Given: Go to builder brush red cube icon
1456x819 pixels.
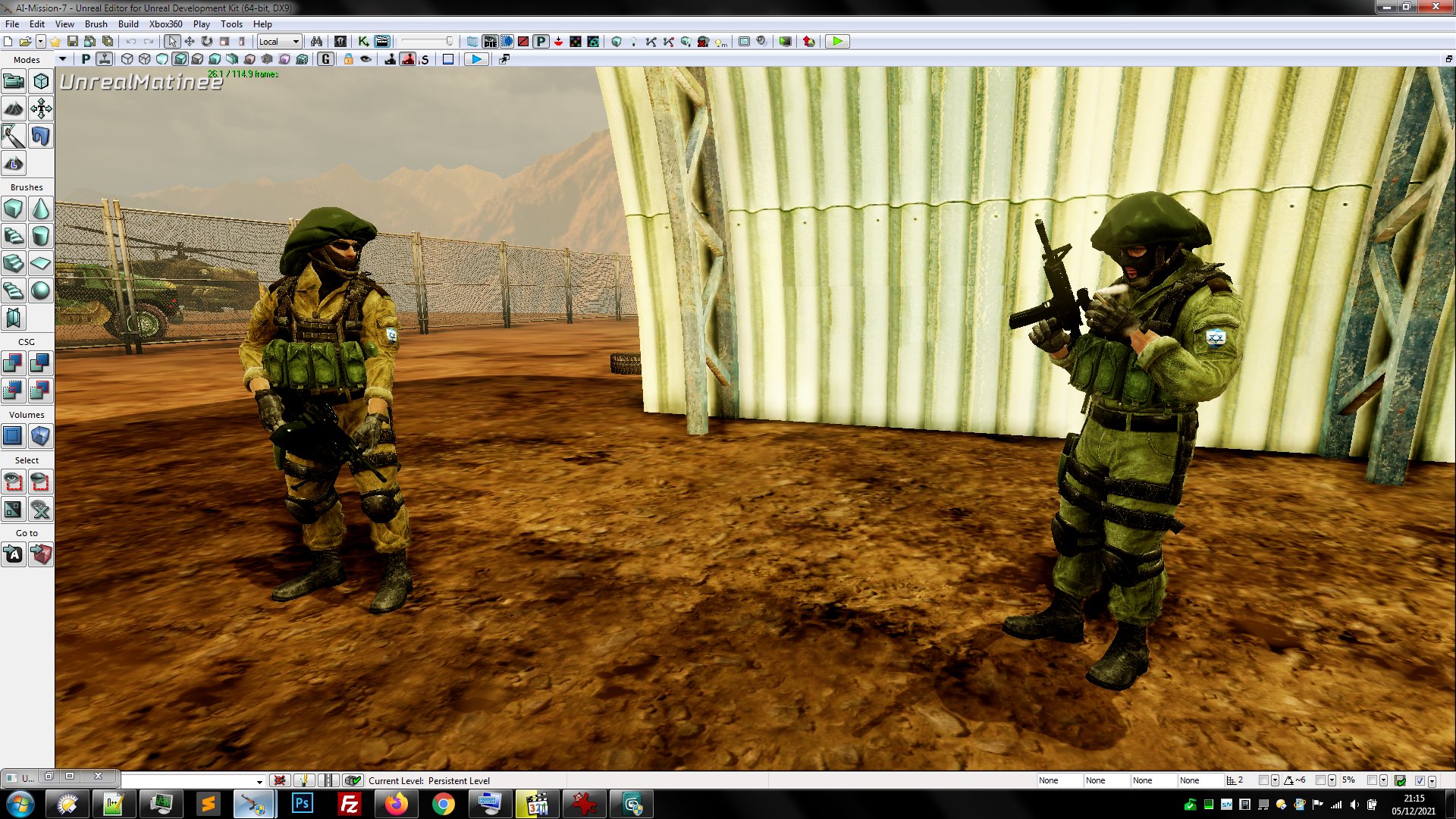Looking at the screenshot, I should 41,554.
